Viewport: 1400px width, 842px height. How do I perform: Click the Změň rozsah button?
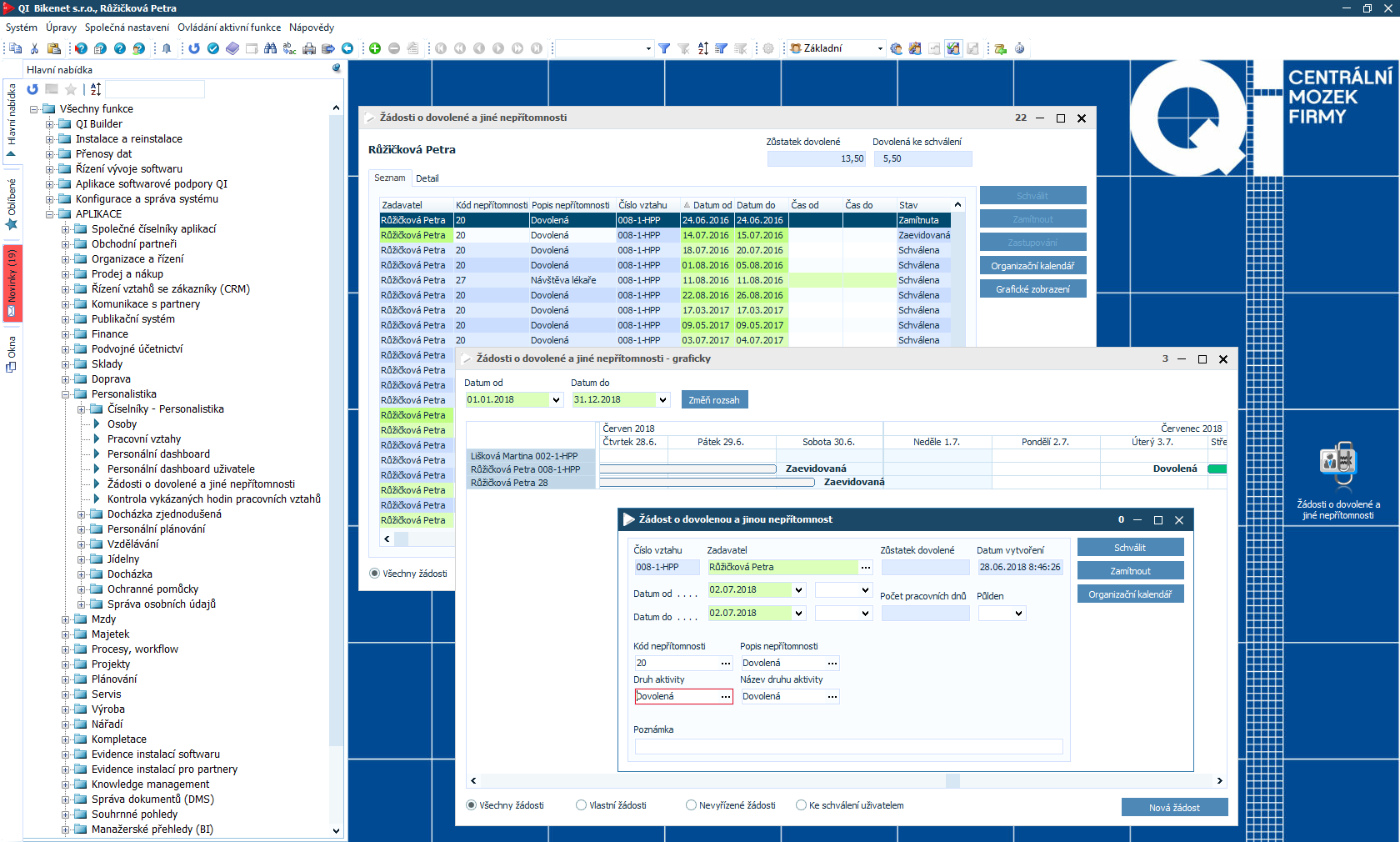[x=714, y=400]
